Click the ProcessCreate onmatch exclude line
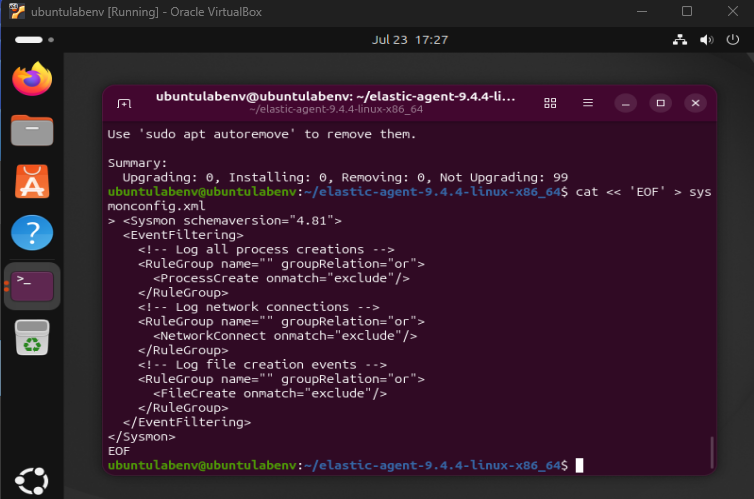 pos(281,278)
